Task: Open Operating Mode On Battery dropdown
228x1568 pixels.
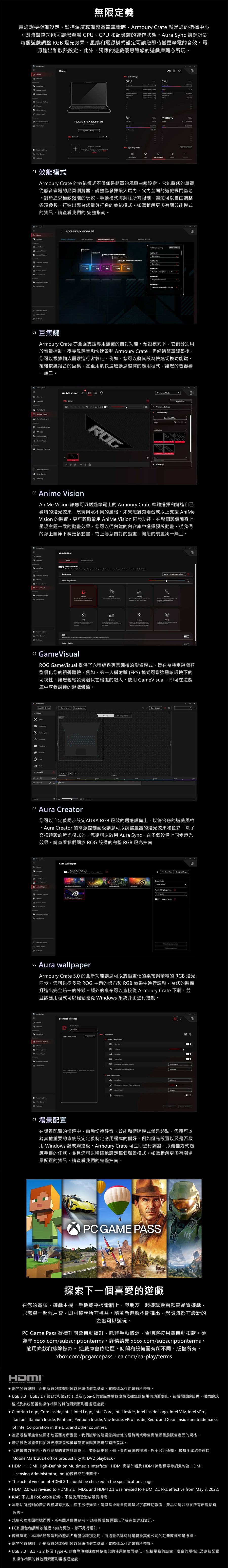Action: [x=180, y=1065]
